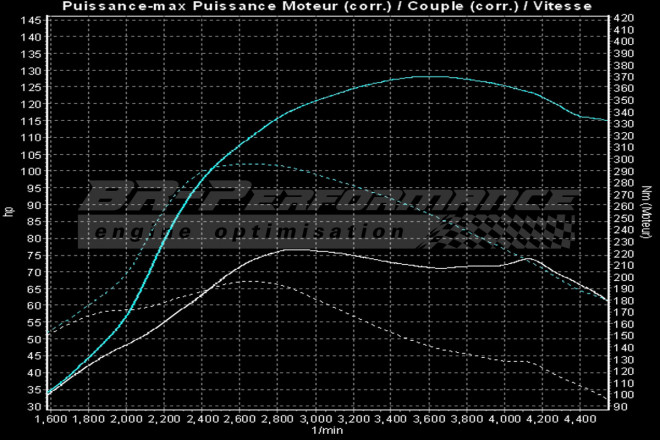Click the 145 value on hp axis

tap(30, 20)
